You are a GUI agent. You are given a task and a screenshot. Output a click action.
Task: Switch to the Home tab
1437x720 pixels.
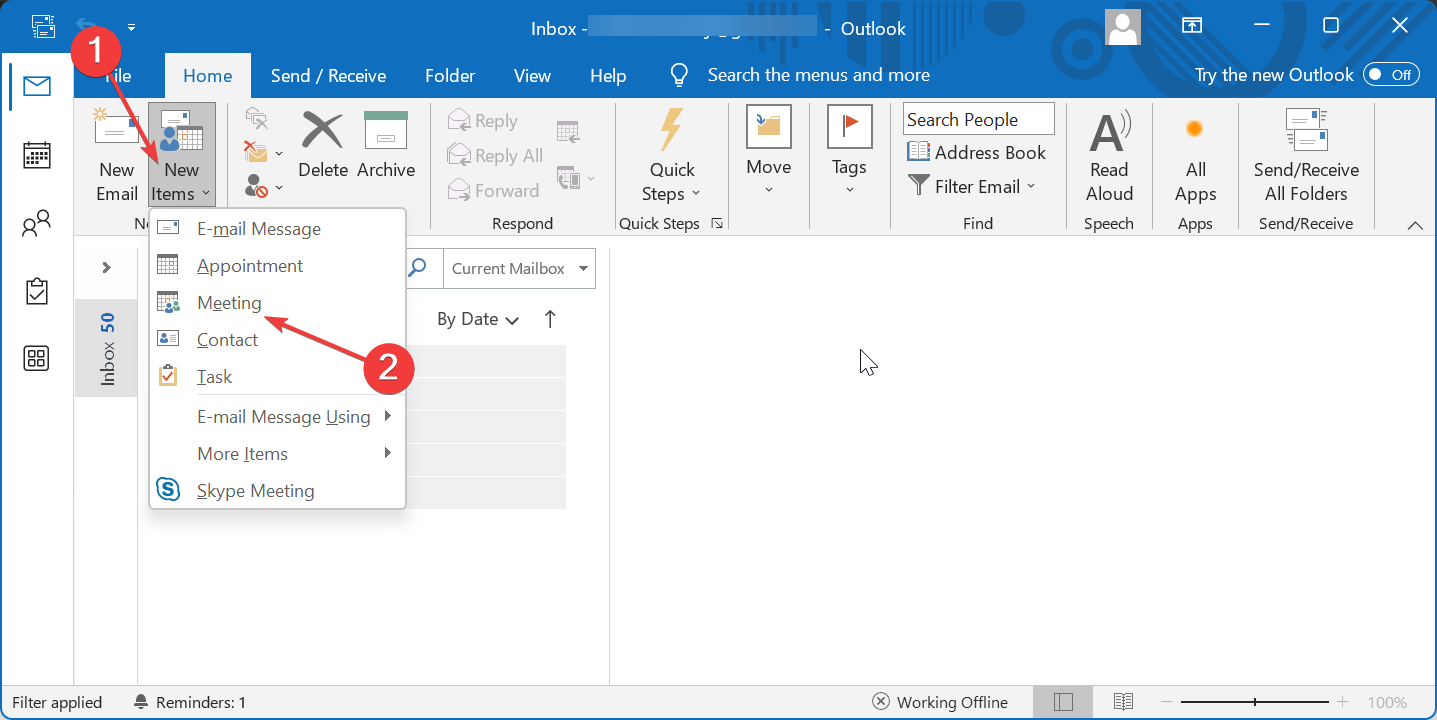[x=207, y=76]
